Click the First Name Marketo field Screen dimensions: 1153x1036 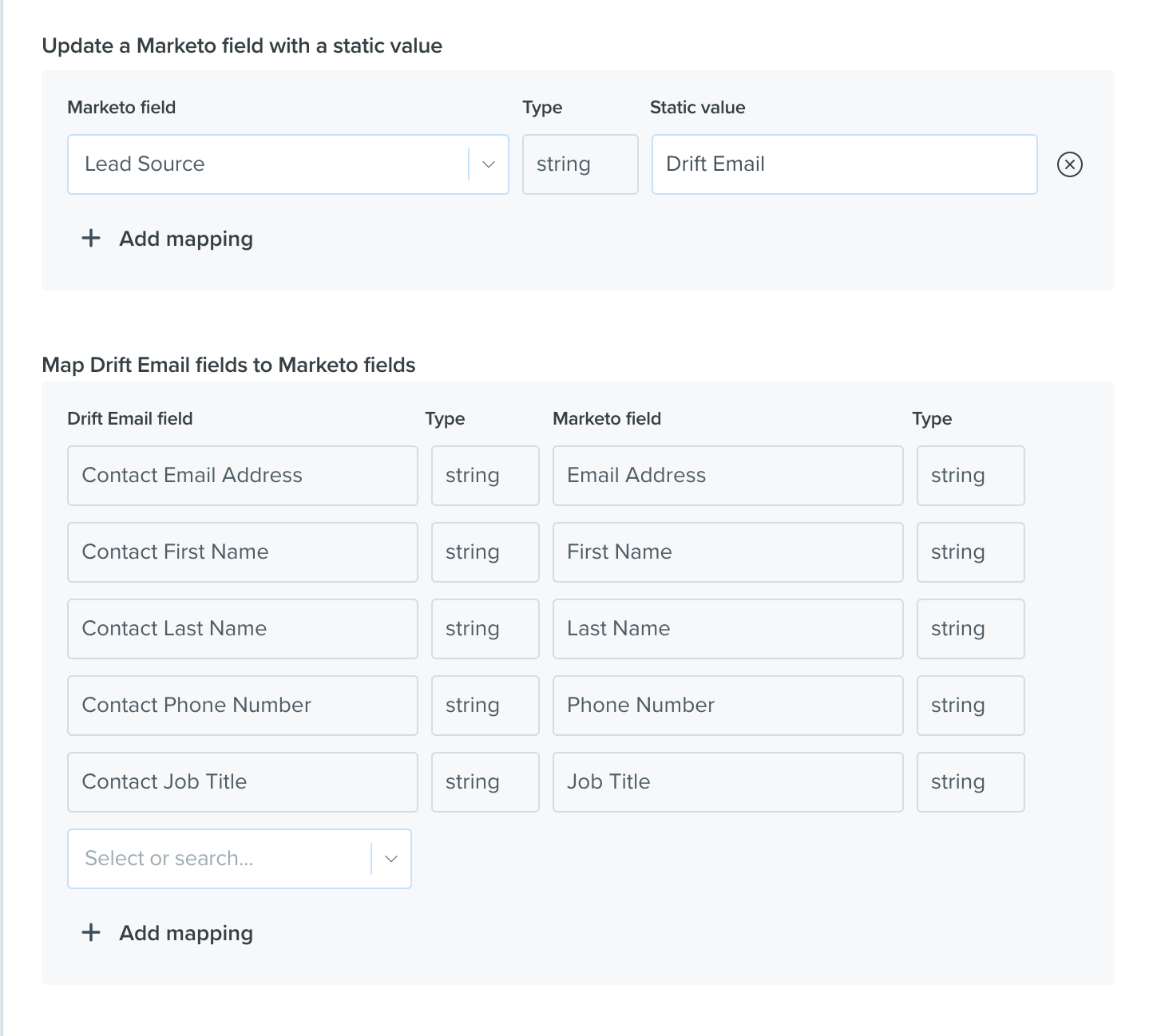point(727,552)
